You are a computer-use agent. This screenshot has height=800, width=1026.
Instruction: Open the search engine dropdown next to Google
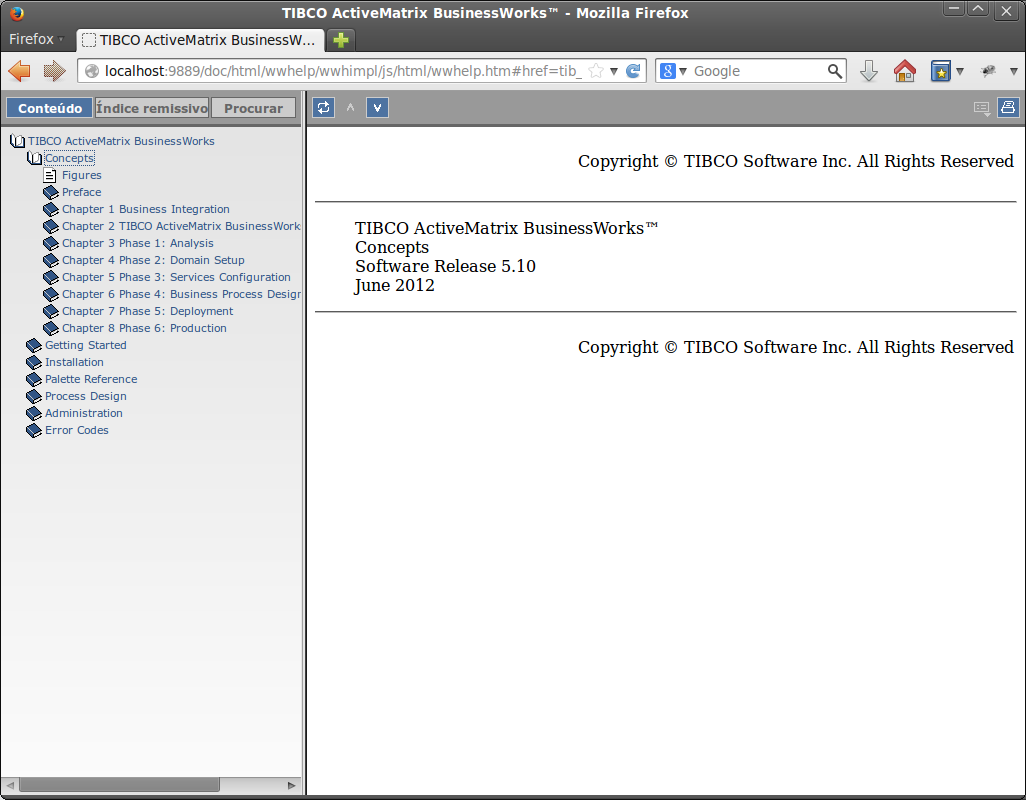click(674, 71)
